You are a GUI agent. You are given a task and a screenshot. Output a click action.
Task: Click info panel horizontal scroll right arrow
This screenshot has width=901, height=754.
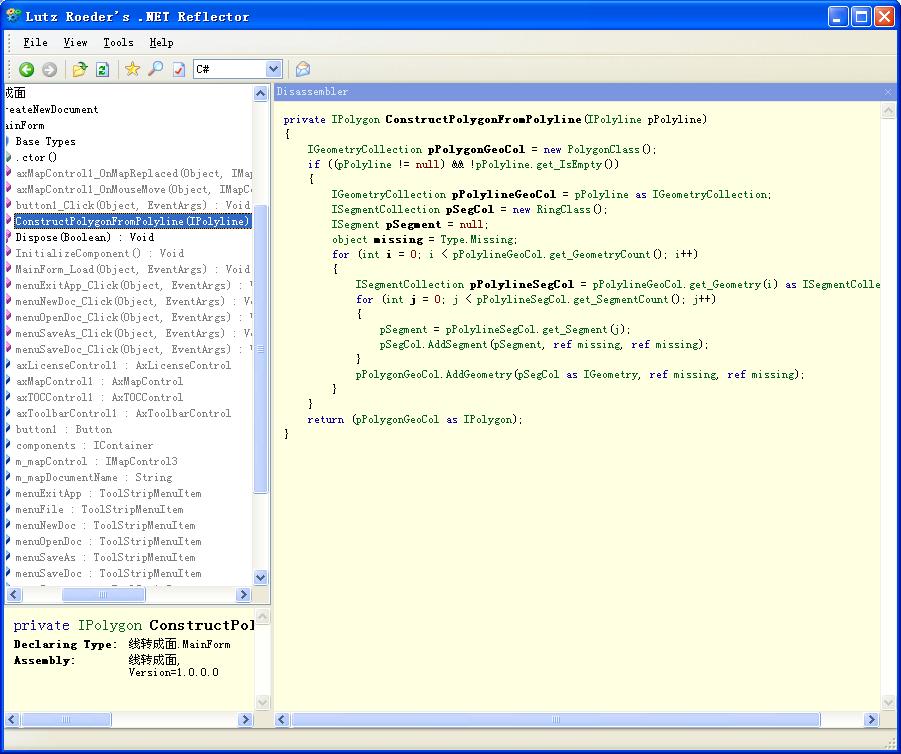245,720
